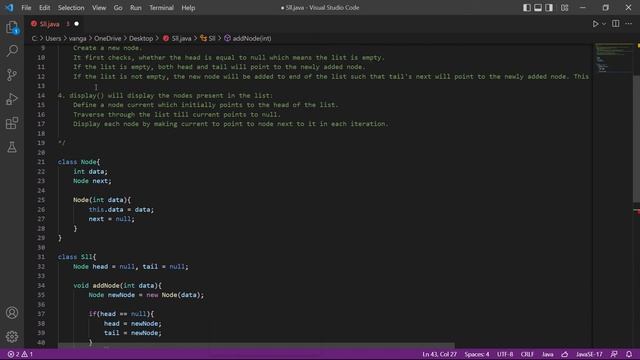Viewport: 640px width, 360px height.
Task: Click the horizontal editor scrollbar
Action: click(x=256, y=346)
